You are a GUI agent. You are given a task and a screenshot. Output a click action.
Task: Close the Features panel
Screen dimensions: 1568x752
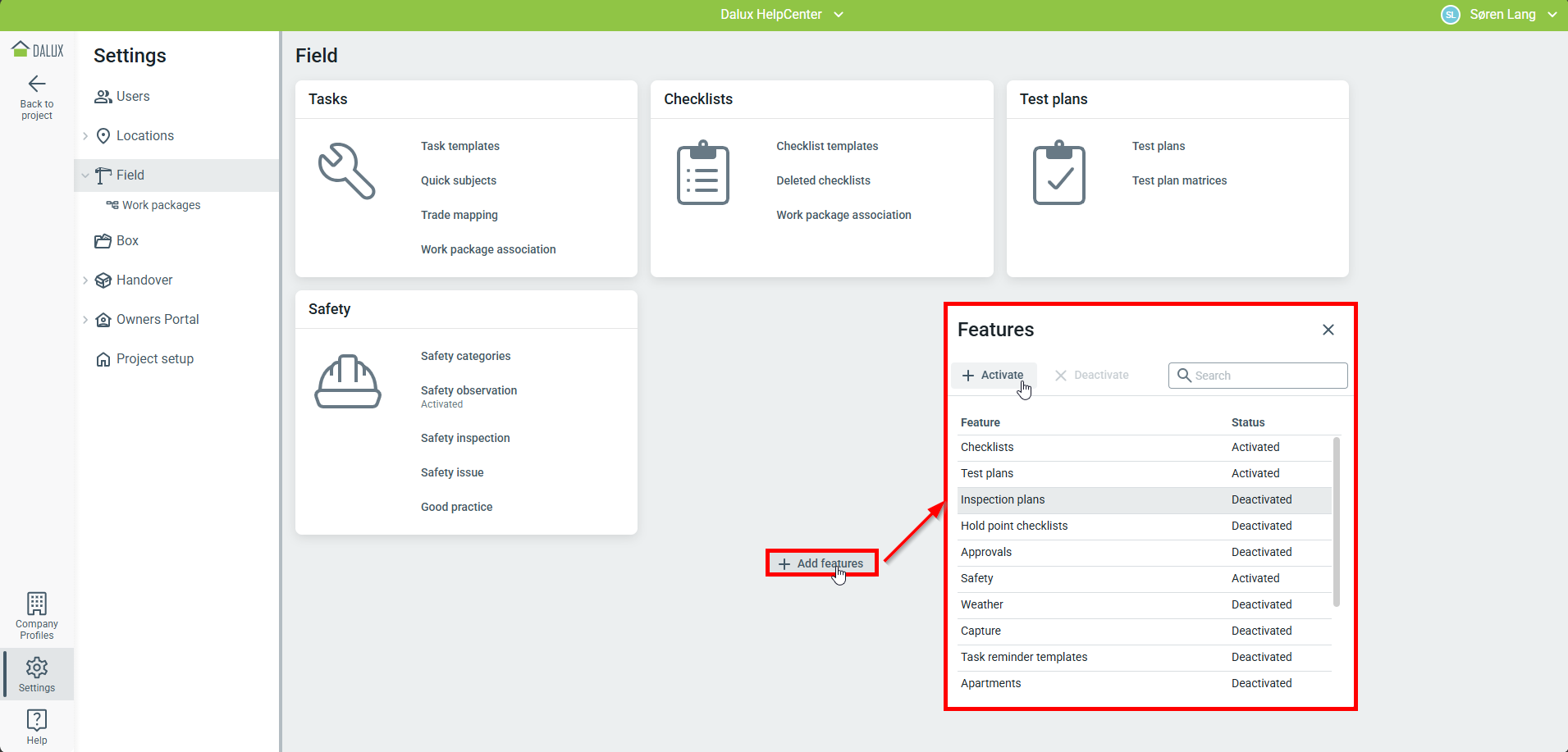(x=1328, y=330)
